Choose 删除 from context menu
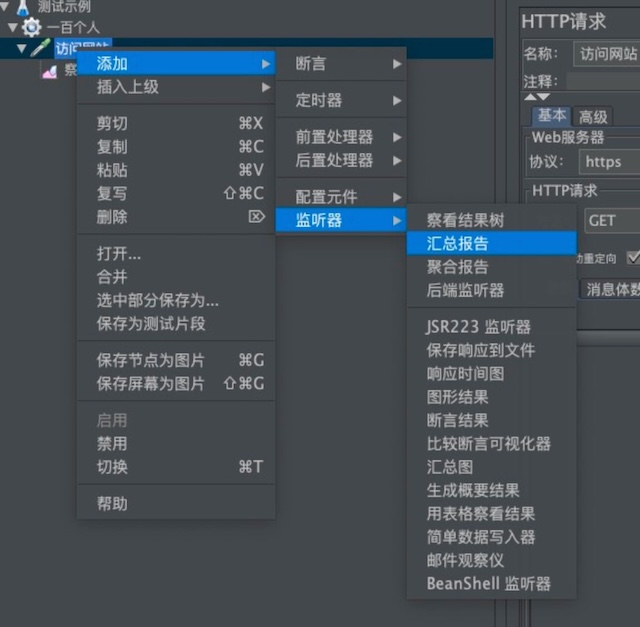640x627 pixels. 176,216
